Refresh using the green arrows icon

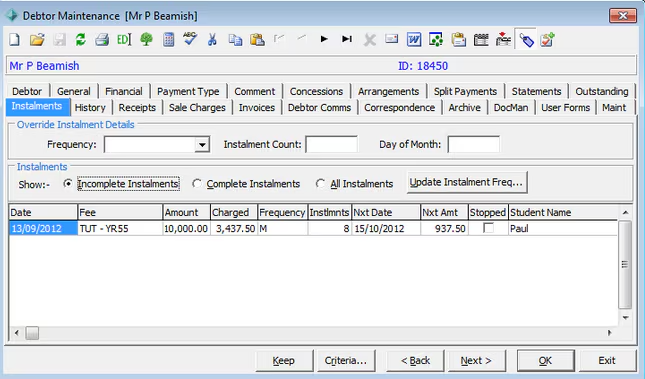[x=81, y=40]
